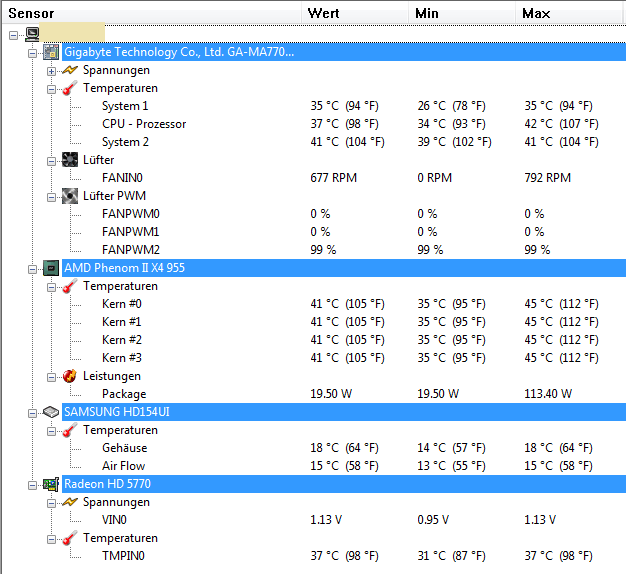Collapse Temperaturen under Radeon HD 5770
Image resolution: width=626 pixels, height=574 pixels.
(x=51, y=539)
